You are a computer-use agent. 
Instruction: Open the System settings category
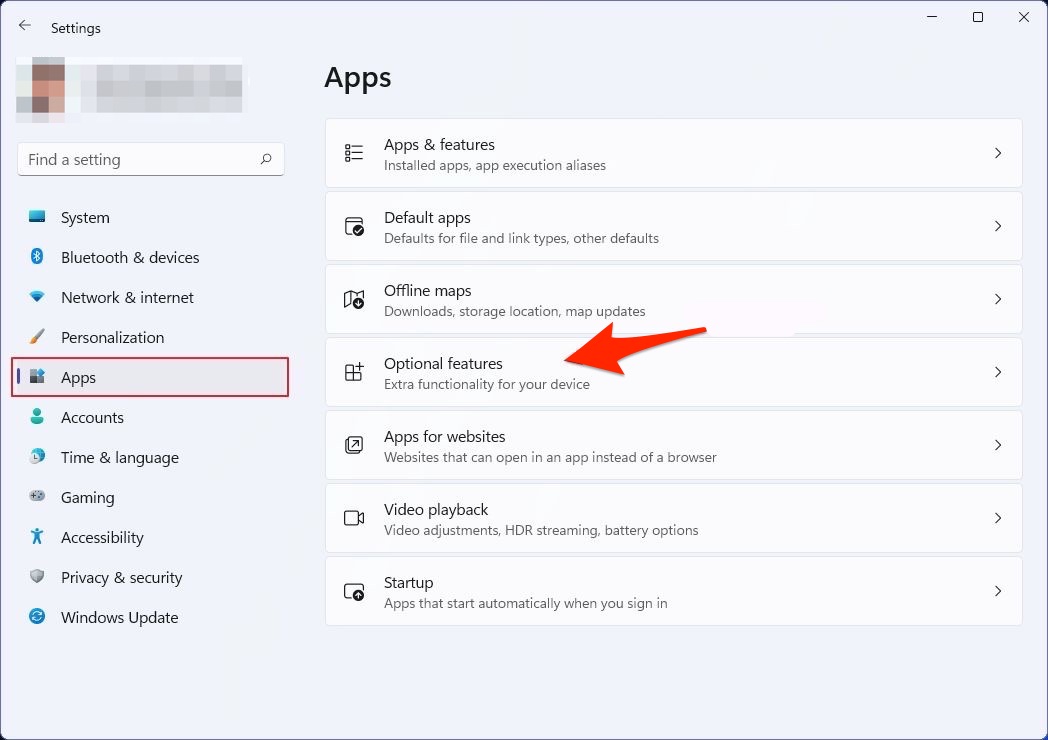pyautogui.click(x=85, y=218)
